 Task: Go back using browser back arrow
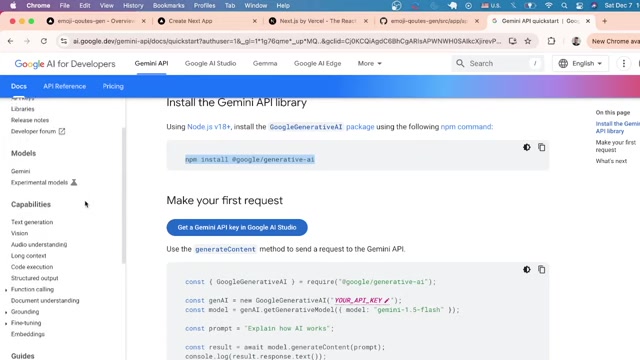pyautogui.click(x=10, y=41)
